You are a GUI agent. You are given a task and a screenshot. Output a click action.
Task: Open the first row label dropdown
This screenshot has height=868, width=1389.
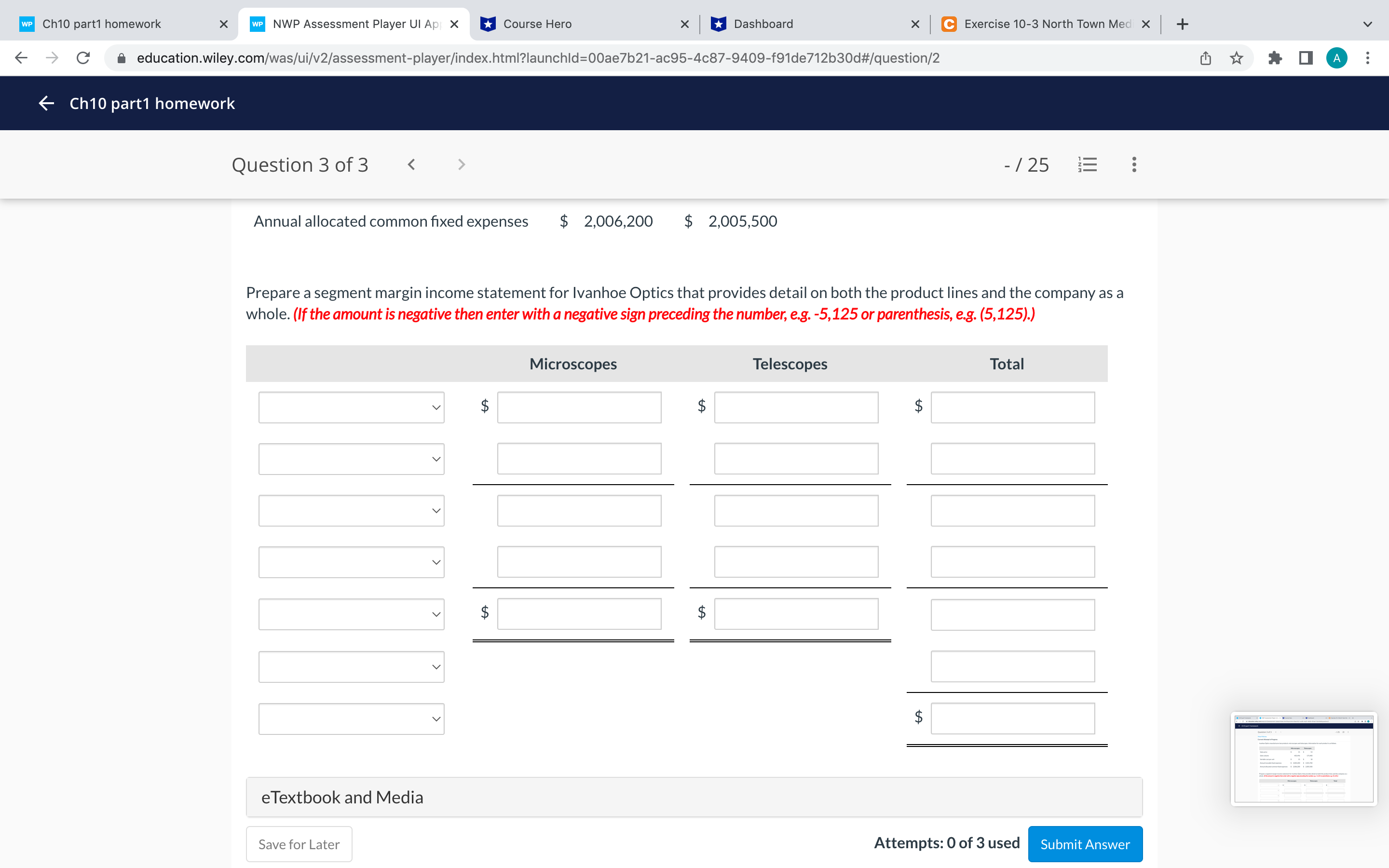[x=351, y=407]
